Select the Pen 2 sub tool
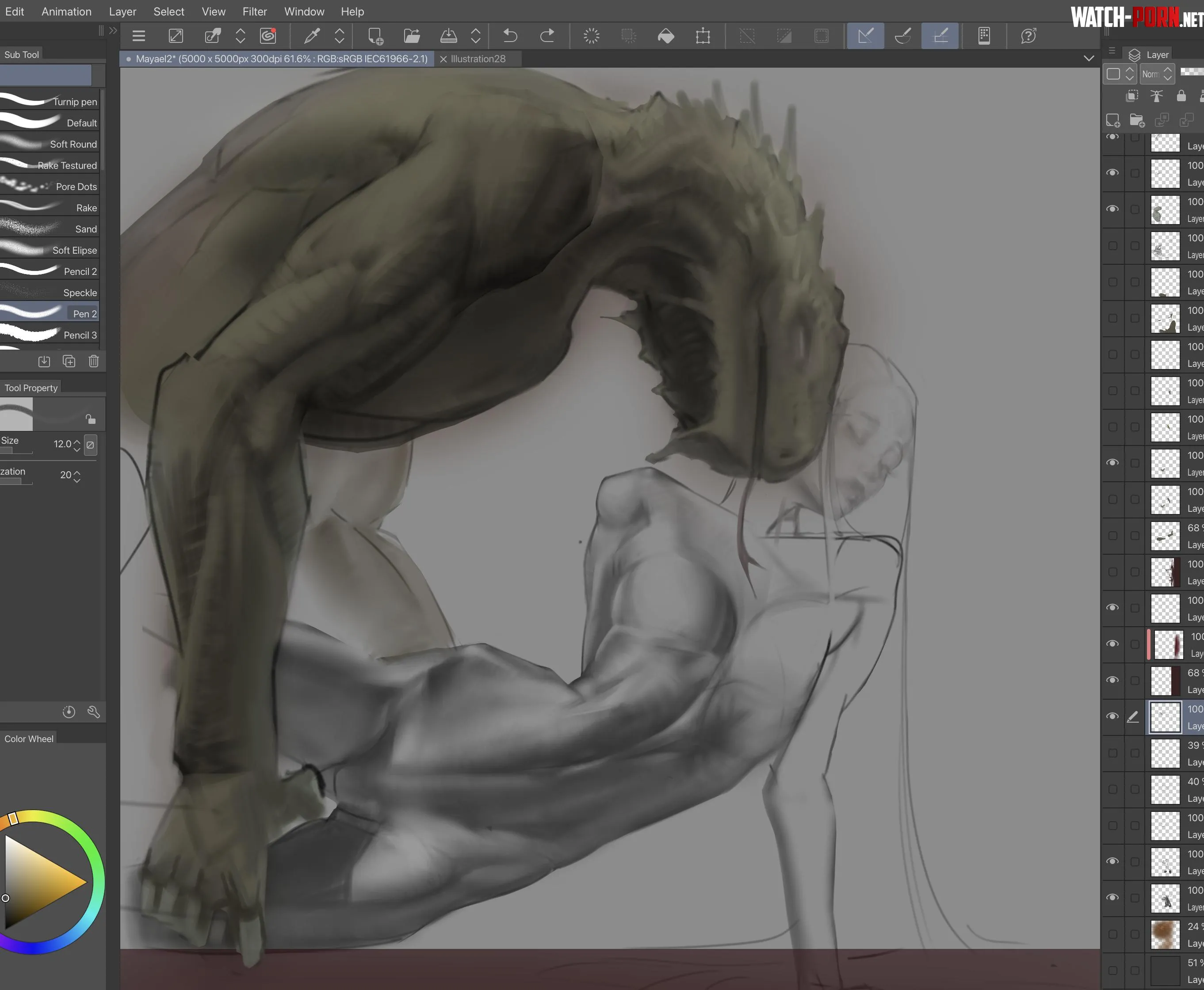Image resolution: width=1204 pixels, height=990 pixels. (x=86, y=313)
